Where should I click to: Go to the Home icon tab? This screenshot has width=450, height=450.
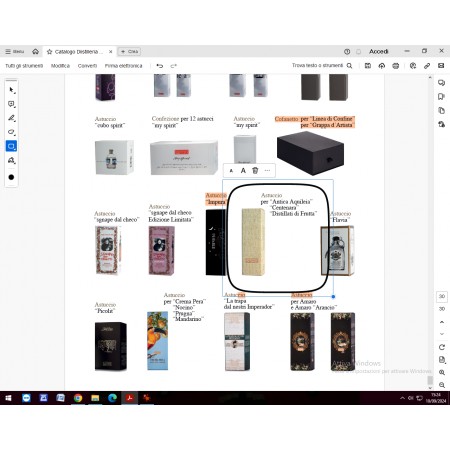35,51
